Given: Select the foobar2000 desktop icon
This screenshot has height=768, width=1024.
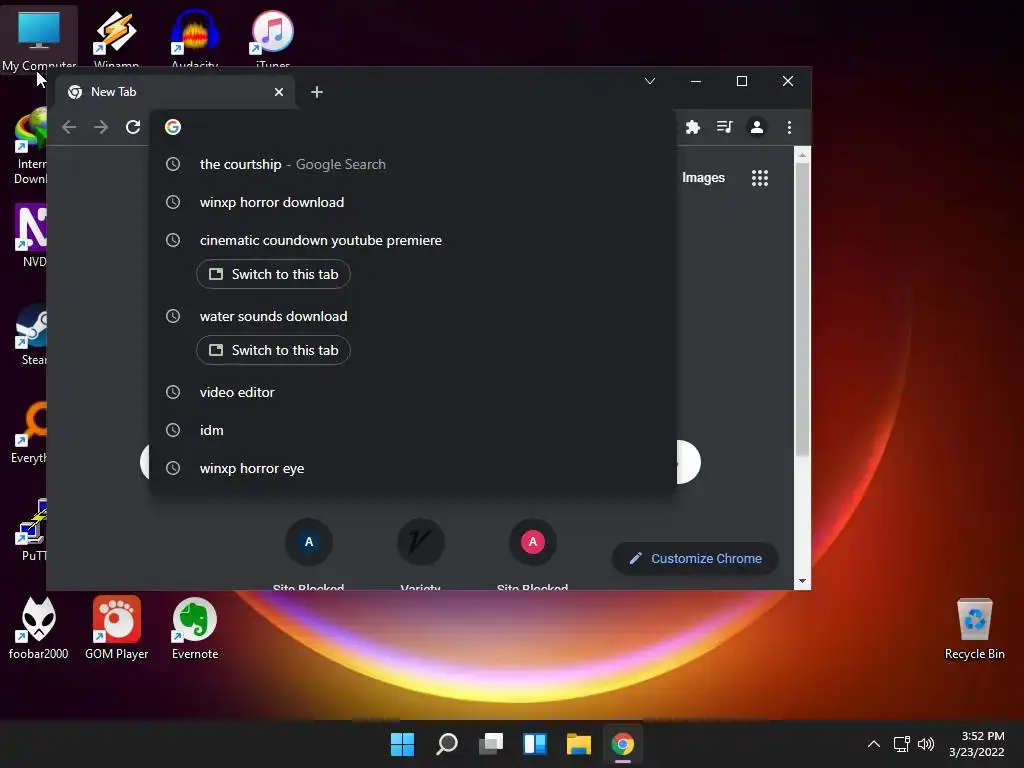Looking at the screenshot, I should [39, 628].
